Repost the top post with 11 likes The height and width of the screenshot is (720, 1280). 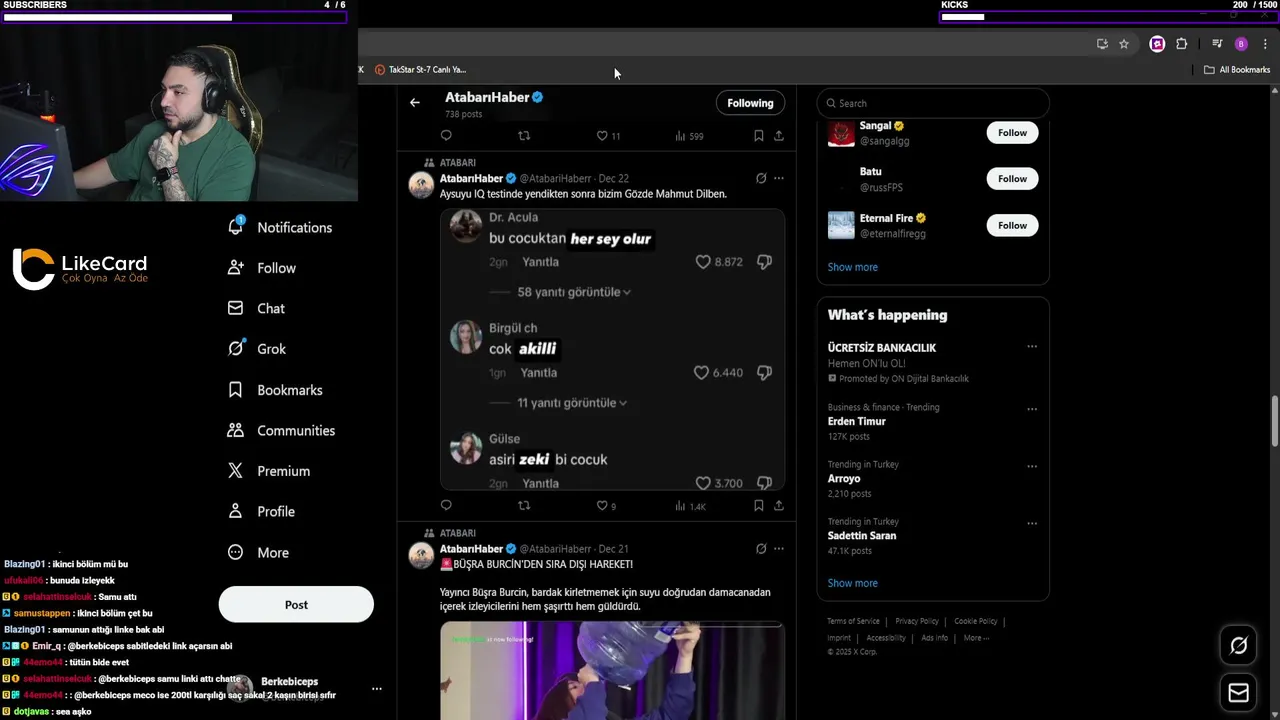click(x=524, y=136)
